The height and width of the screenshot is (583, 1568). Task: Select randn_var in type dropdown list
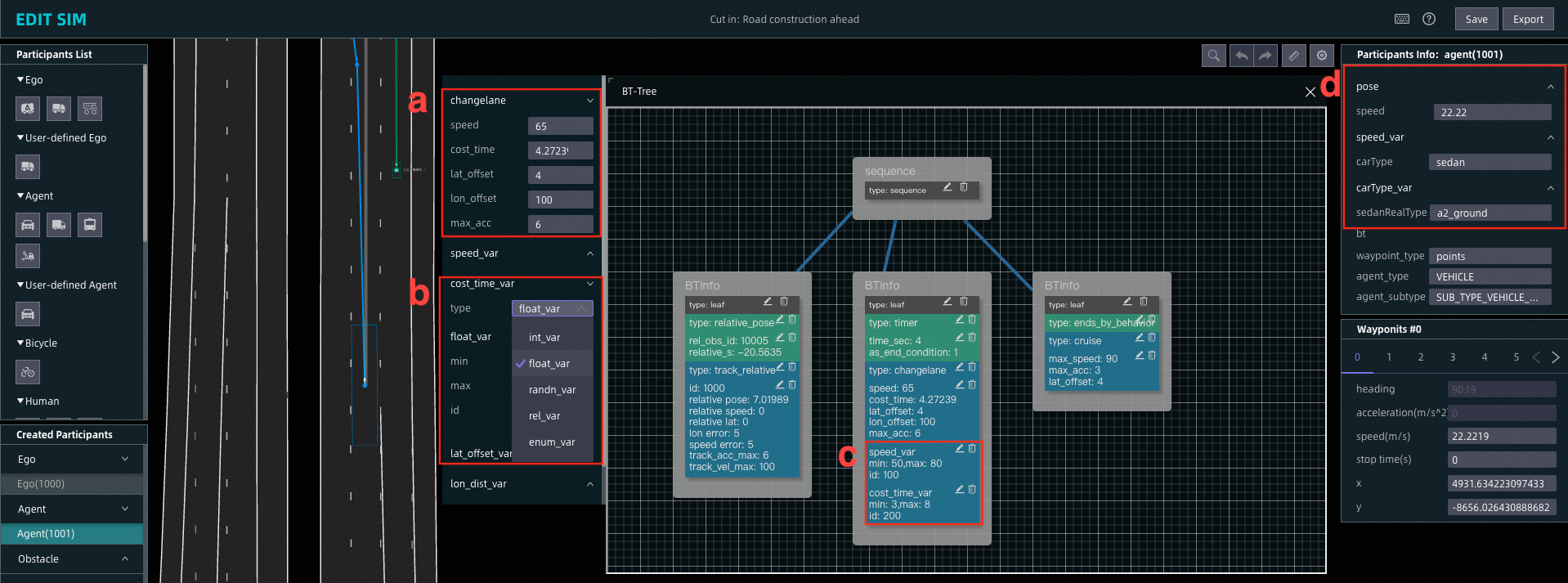pos(552,390)
